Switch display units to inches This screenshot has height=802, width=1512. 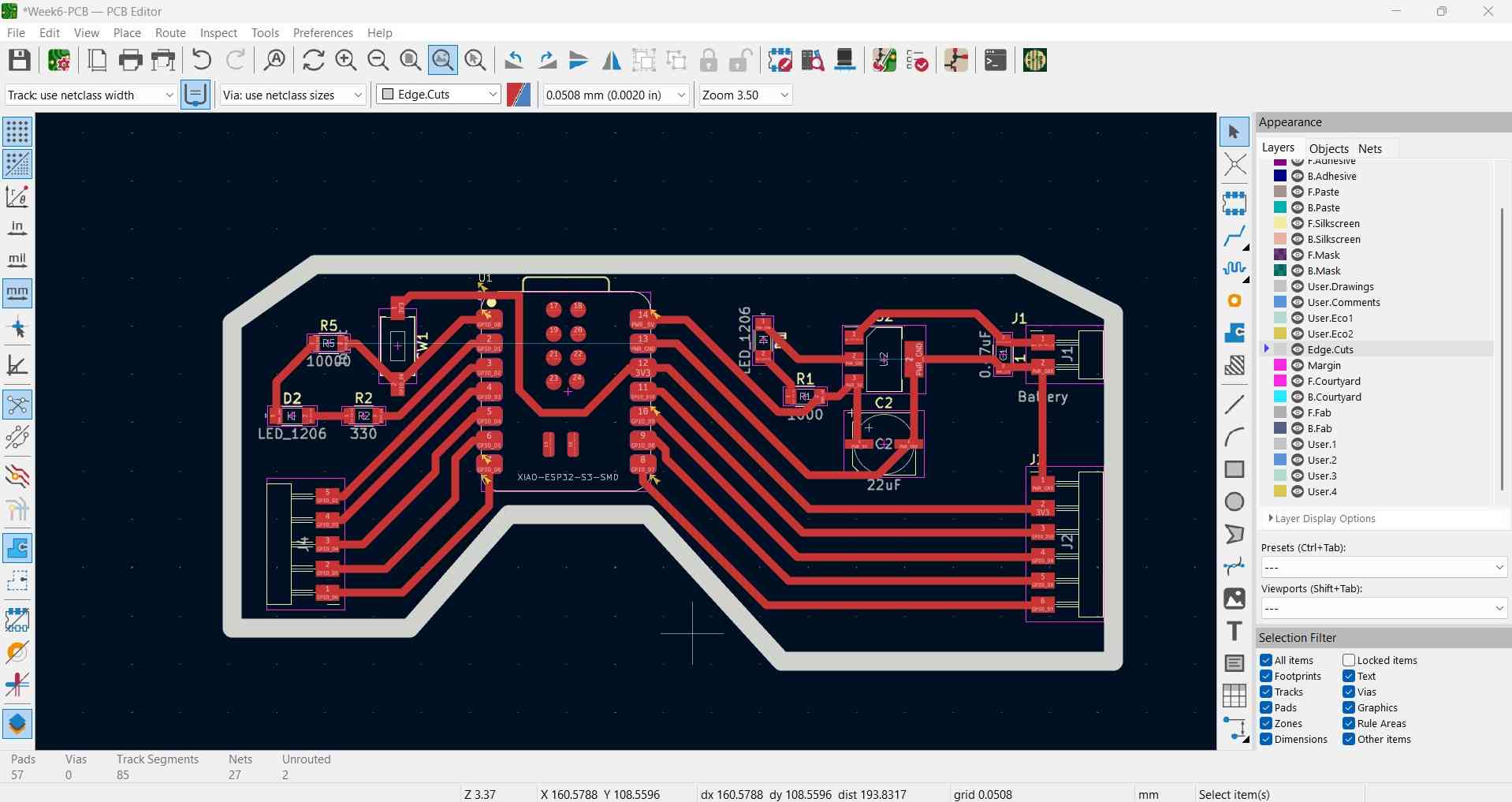pos(17,229)
